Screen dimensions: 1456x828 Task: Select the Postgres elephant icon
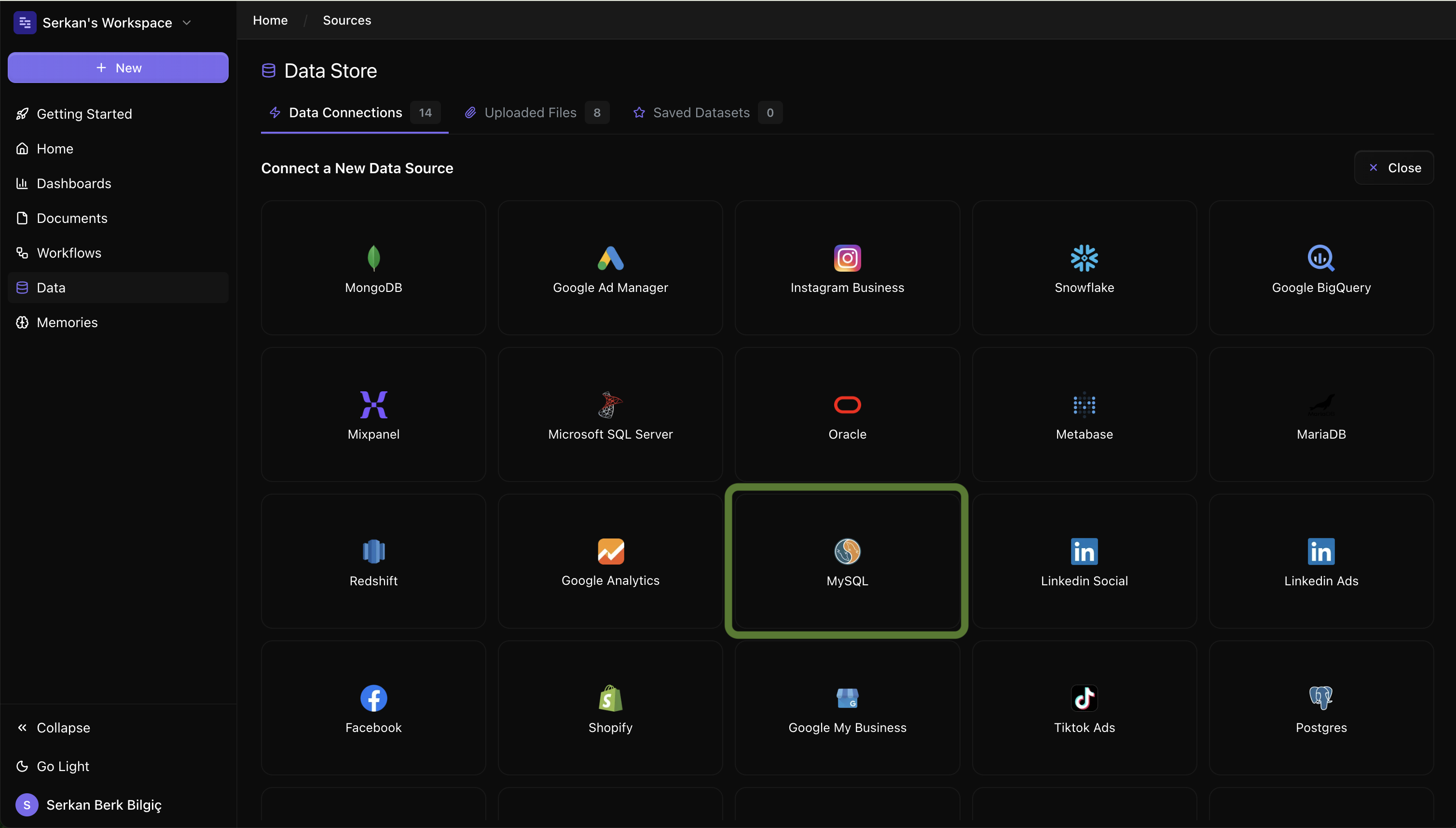tap(1321, 698)
